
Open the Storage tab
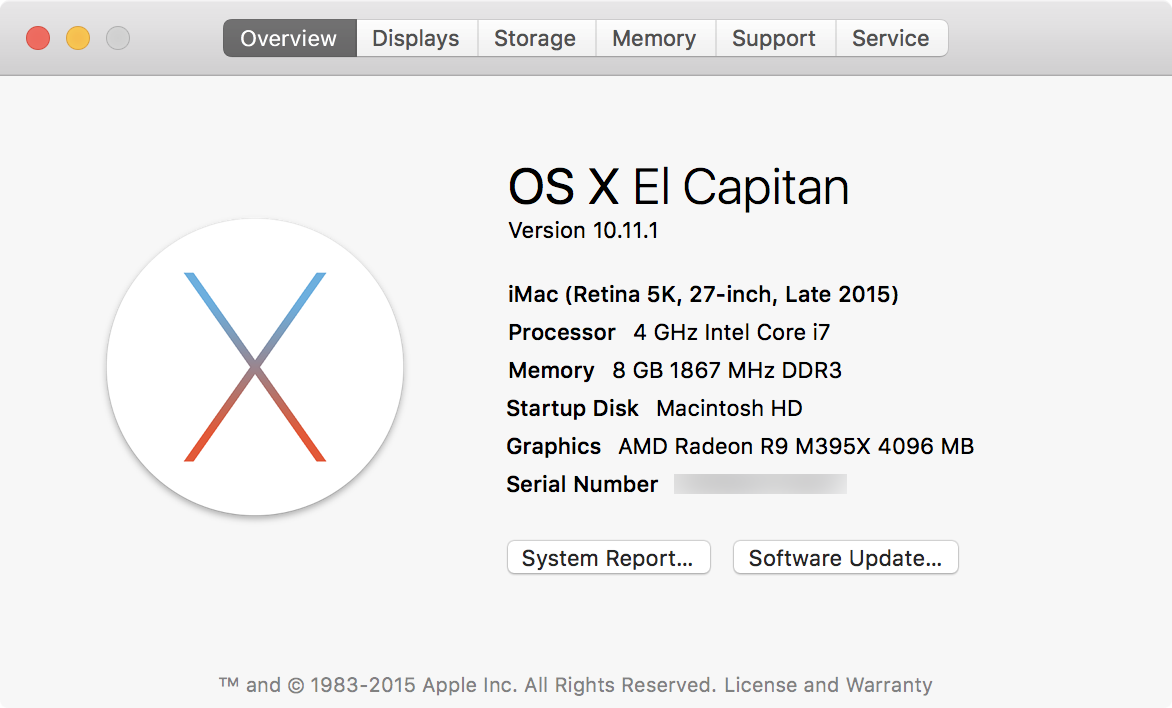pos(535,38)
